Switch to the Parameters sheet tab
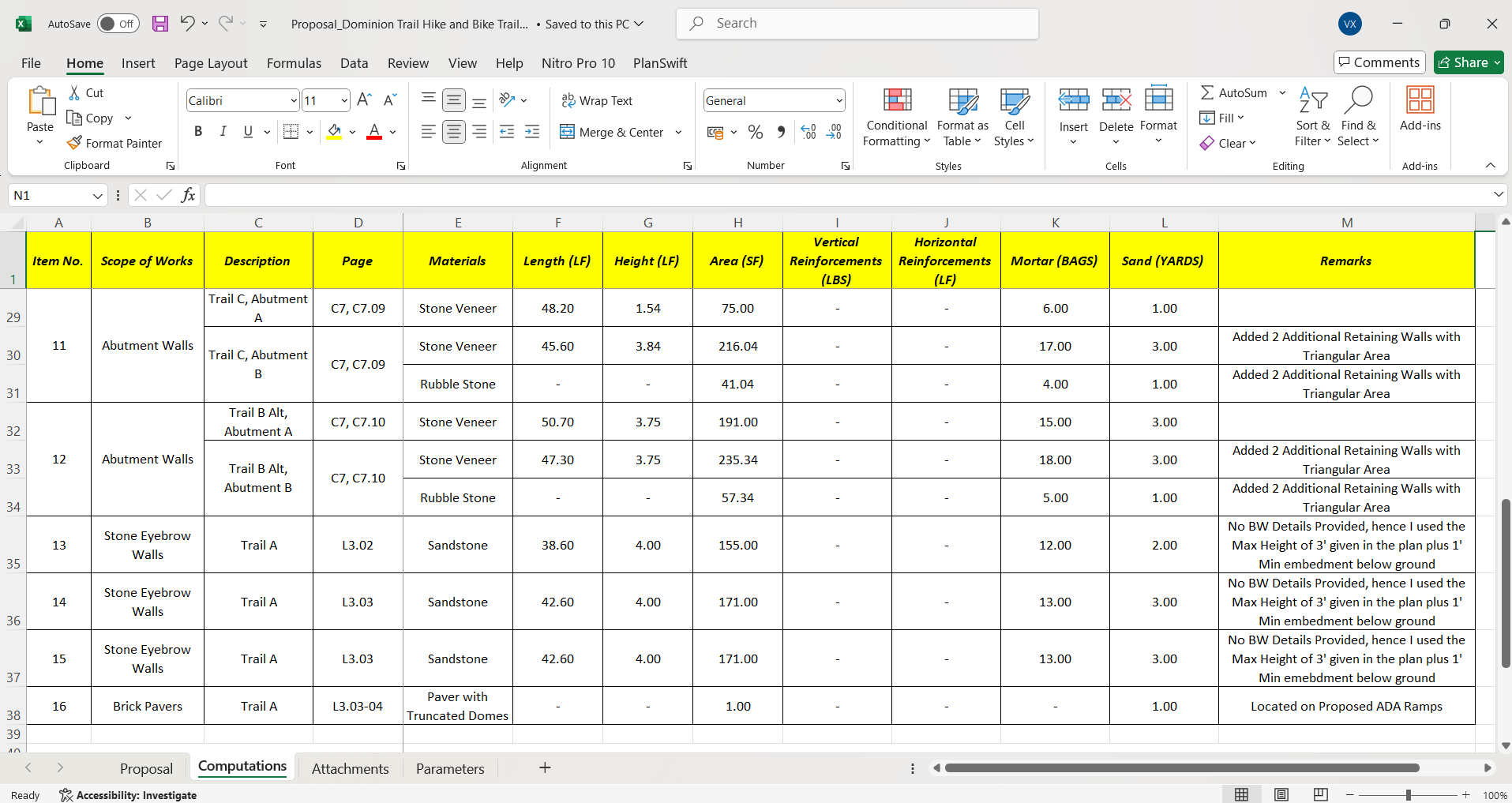1512x803 pixels. [x=450, y=768]
